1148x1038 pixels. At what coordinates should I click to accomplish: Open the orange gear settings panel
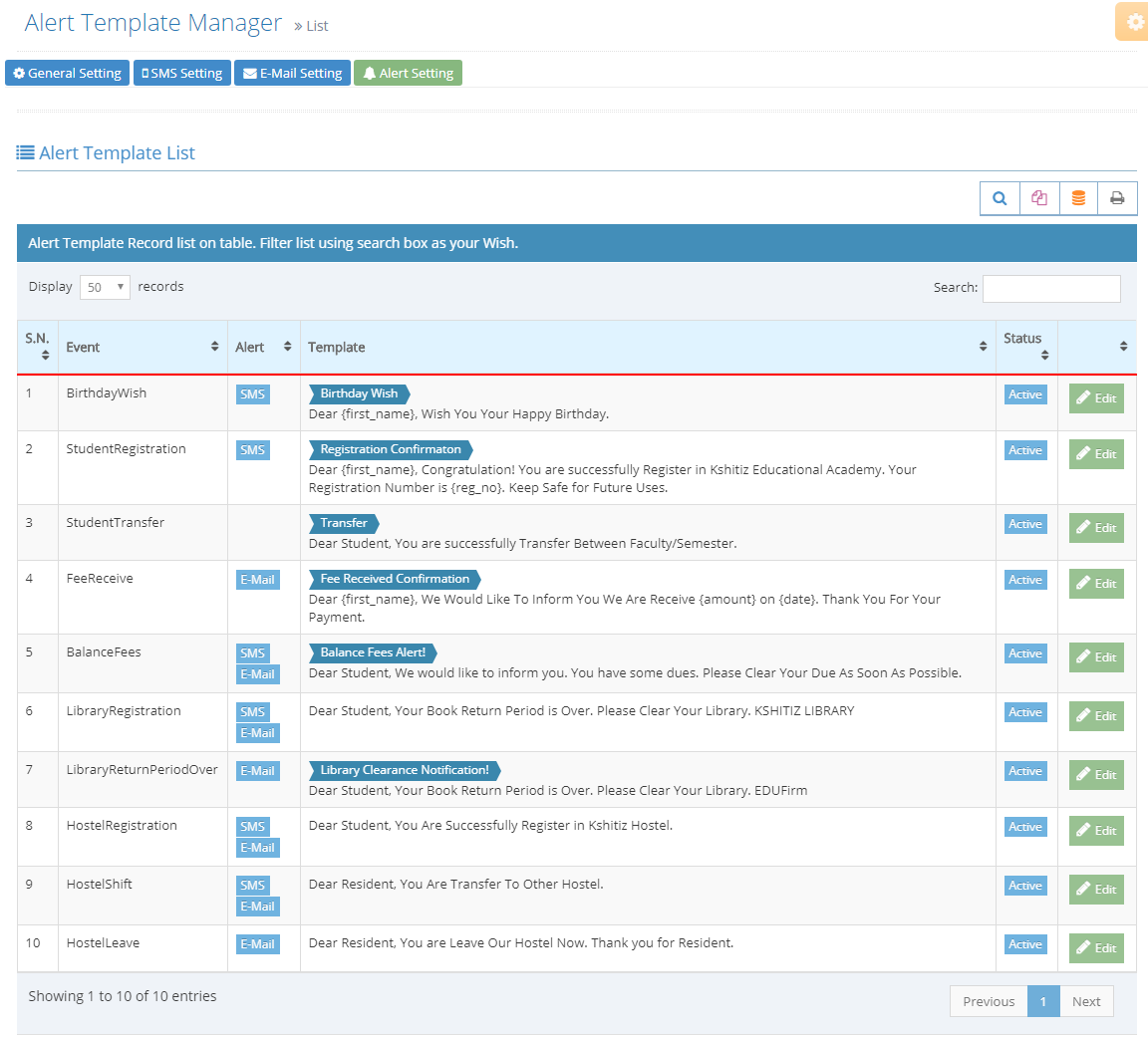(x=1134, y=22)
